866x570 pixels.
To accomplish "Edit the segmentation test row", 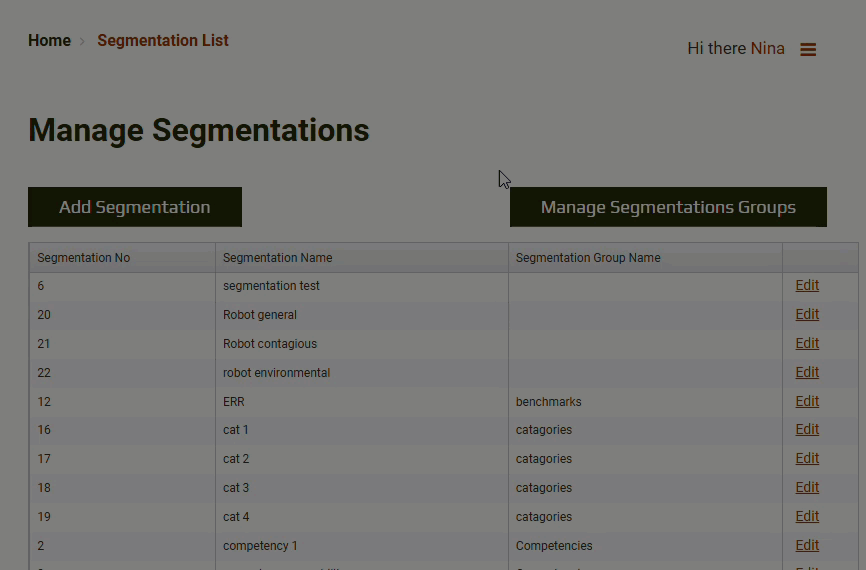I will coord(807,286).
